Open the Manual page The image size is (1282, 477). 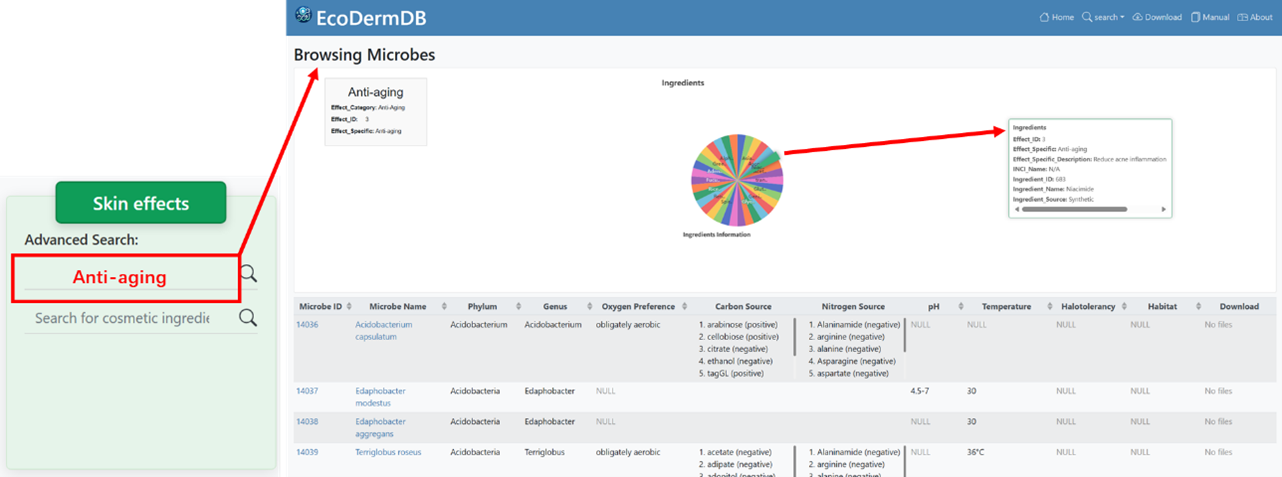[1210, 17]
